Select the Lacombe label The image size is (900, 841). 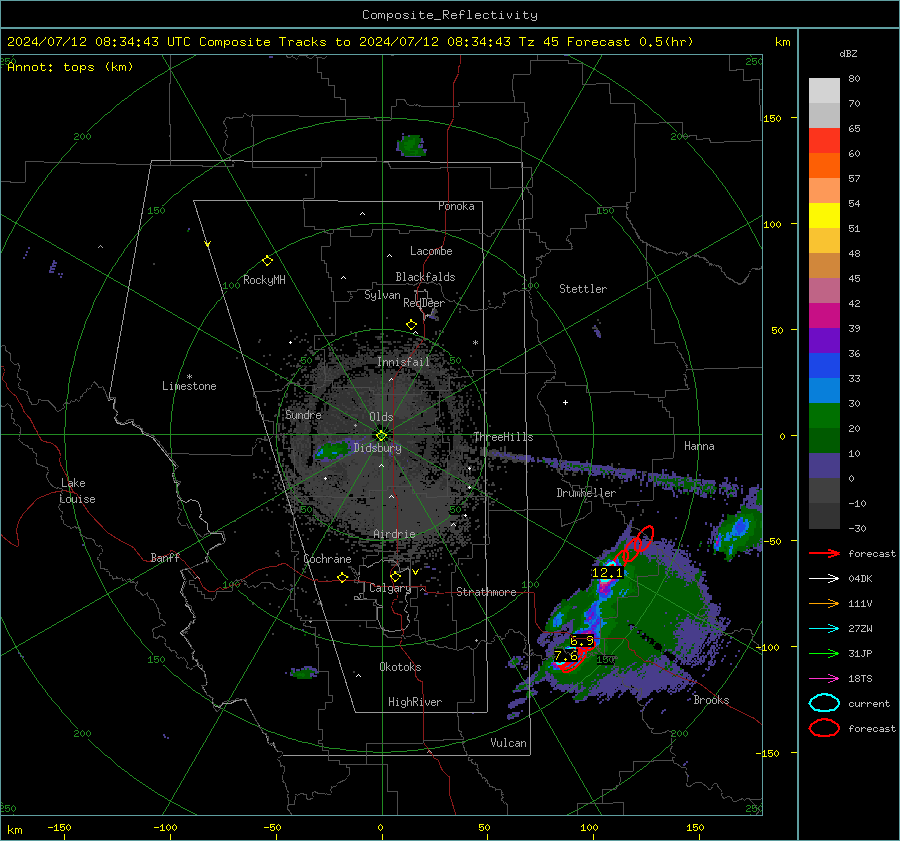[431, 251]
